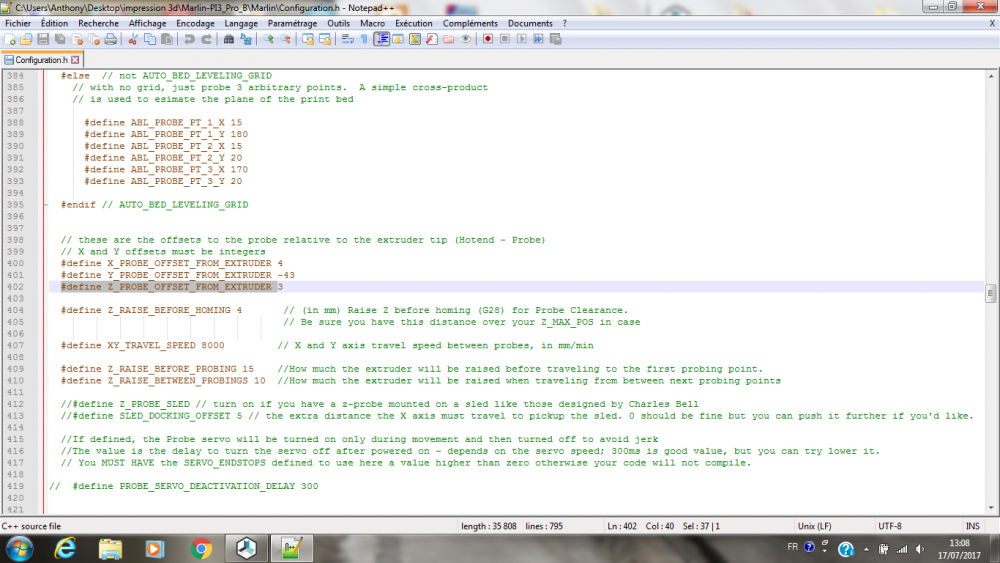Zoom in with the magnifier plus icon
This screenshot has height=563, width=1000.
click(x=268, y=40)
